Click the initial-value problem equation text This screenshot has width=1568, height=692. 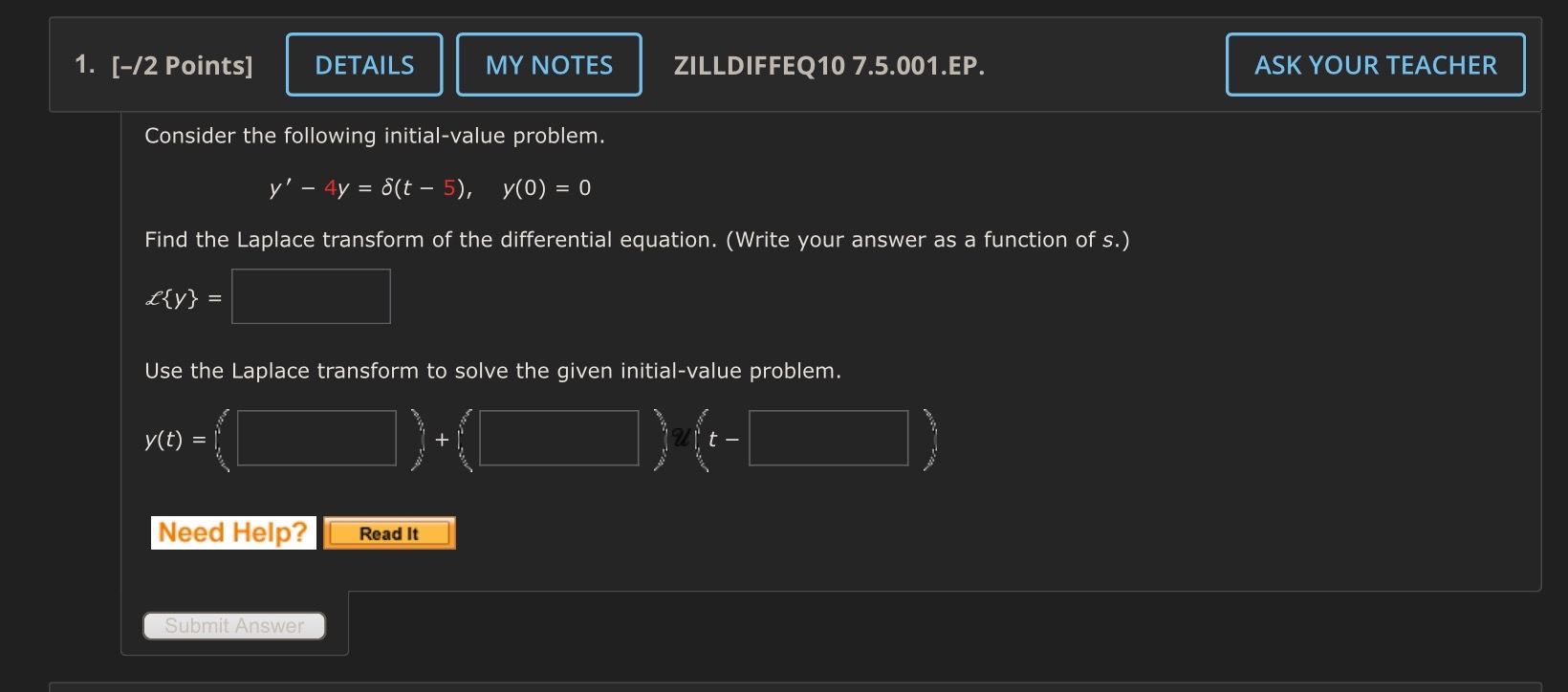tap(368, 187)
